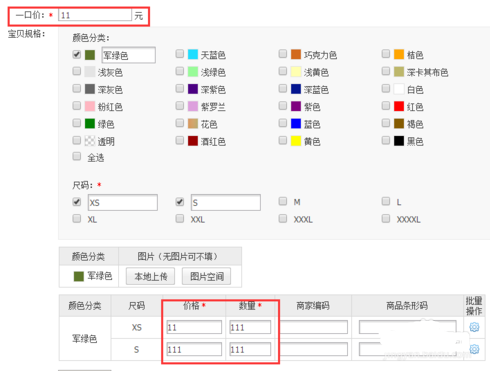Tick the 浅灰色 checkbox
The width and height of the screenshot is (490, 371).
tap(77, 71)
